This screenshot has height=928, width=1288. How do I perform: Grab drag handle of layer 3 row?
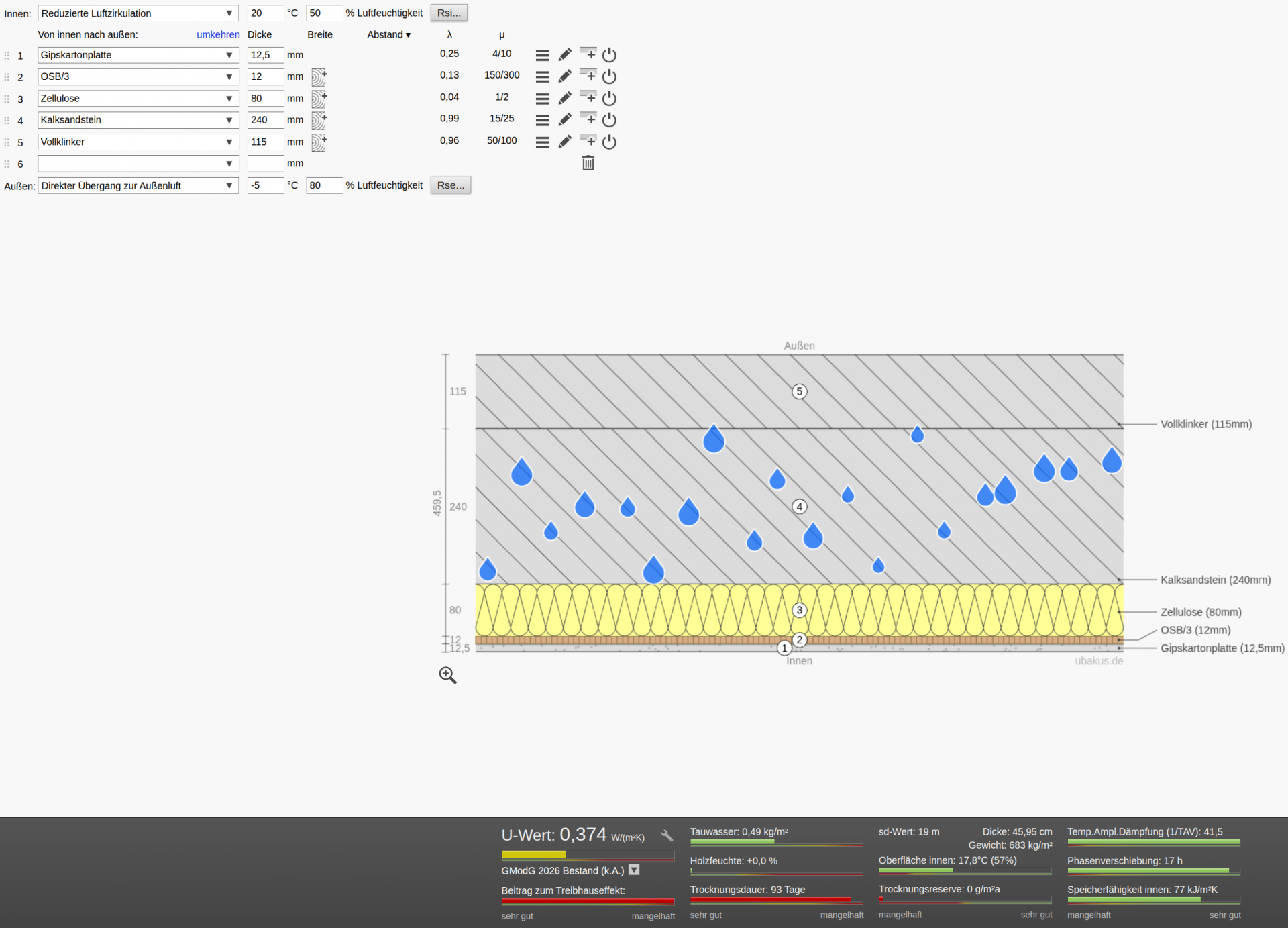click(x=7, y=99)
